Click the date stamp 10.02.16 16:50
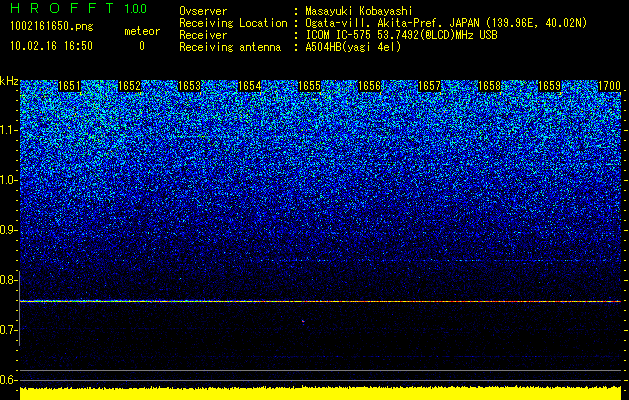The width and height of the screenshot is (629, 400). coord(52,46)
